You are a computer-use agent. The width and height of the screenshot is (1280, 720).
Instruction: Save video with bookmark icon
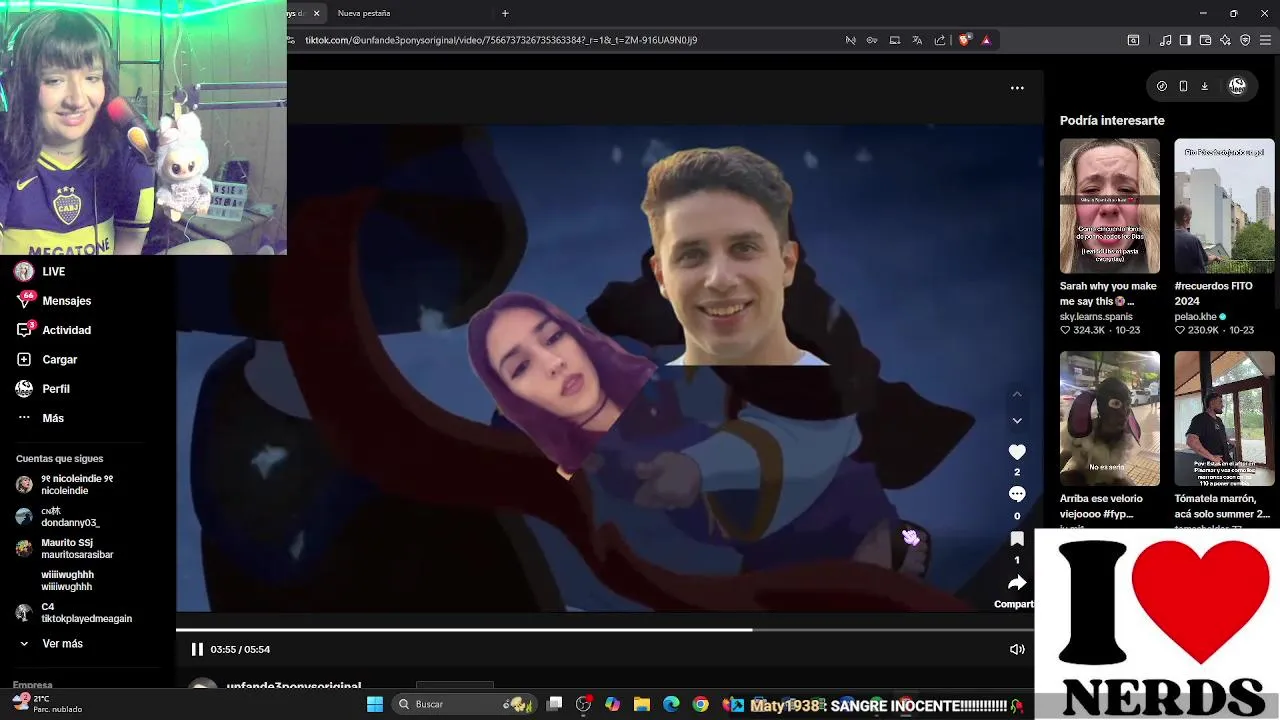(1017, 539)
